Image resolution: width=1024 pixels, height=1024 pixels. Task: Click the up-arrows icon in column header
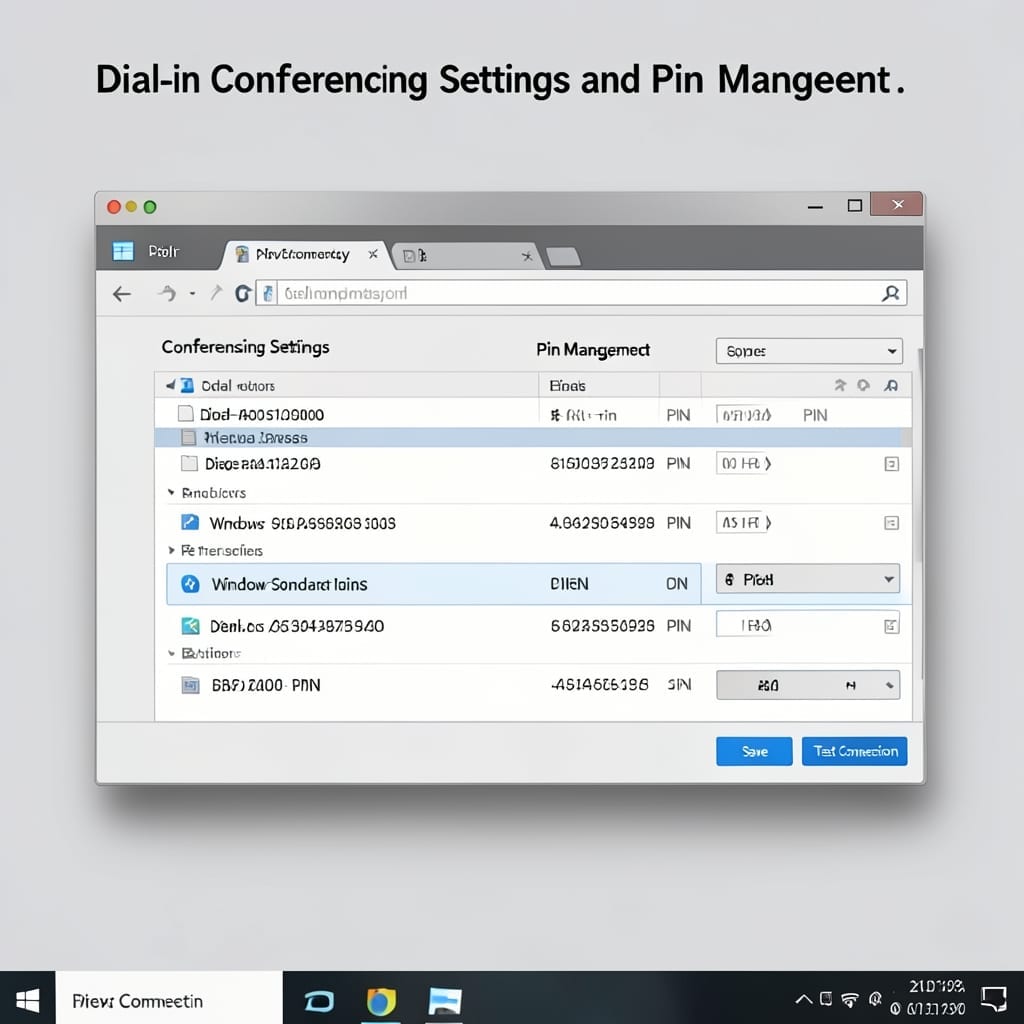coord(840,385)
